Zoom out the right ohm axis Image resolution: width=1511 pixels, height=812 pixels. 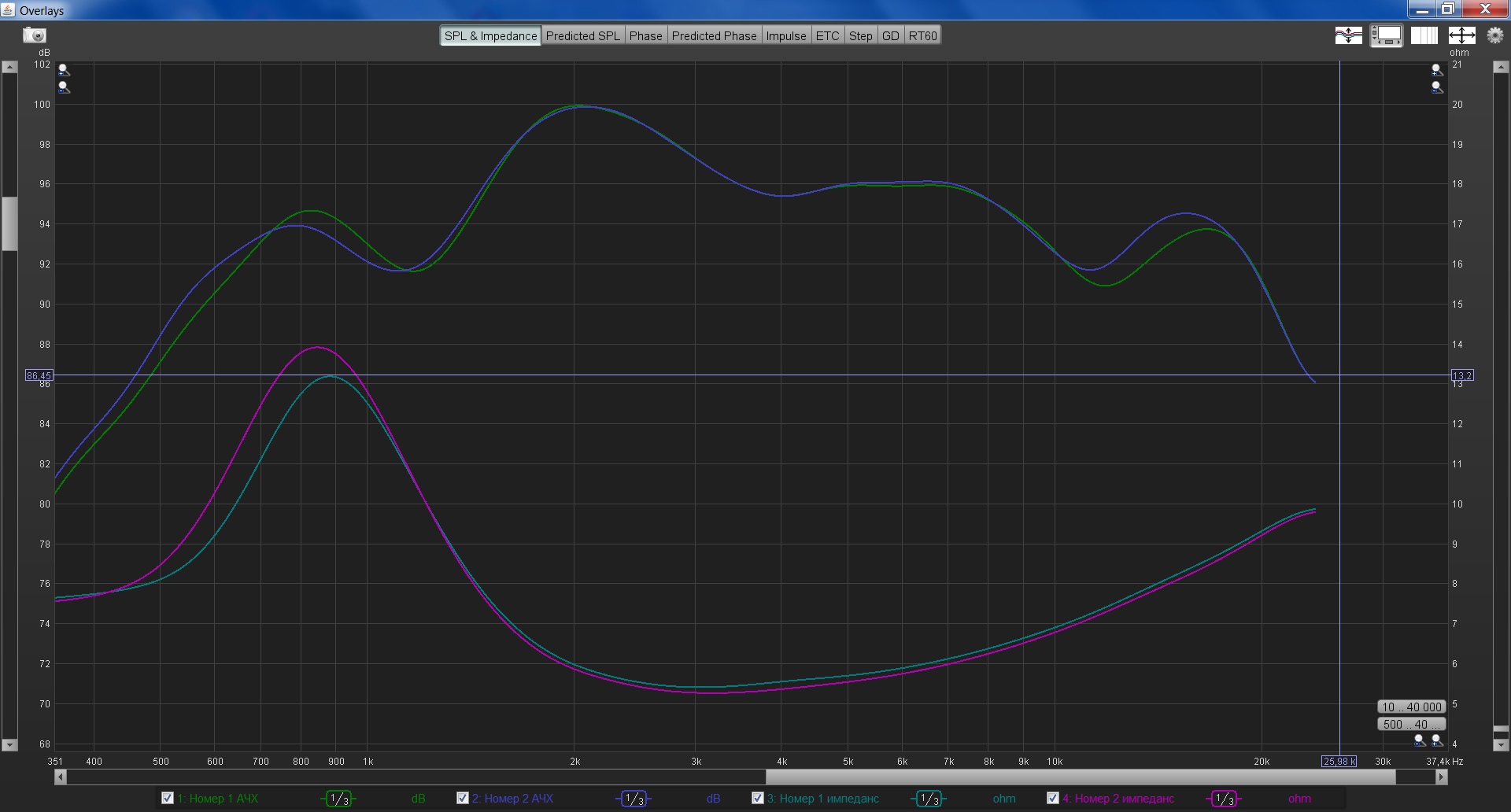click(x=1437, y=87)
